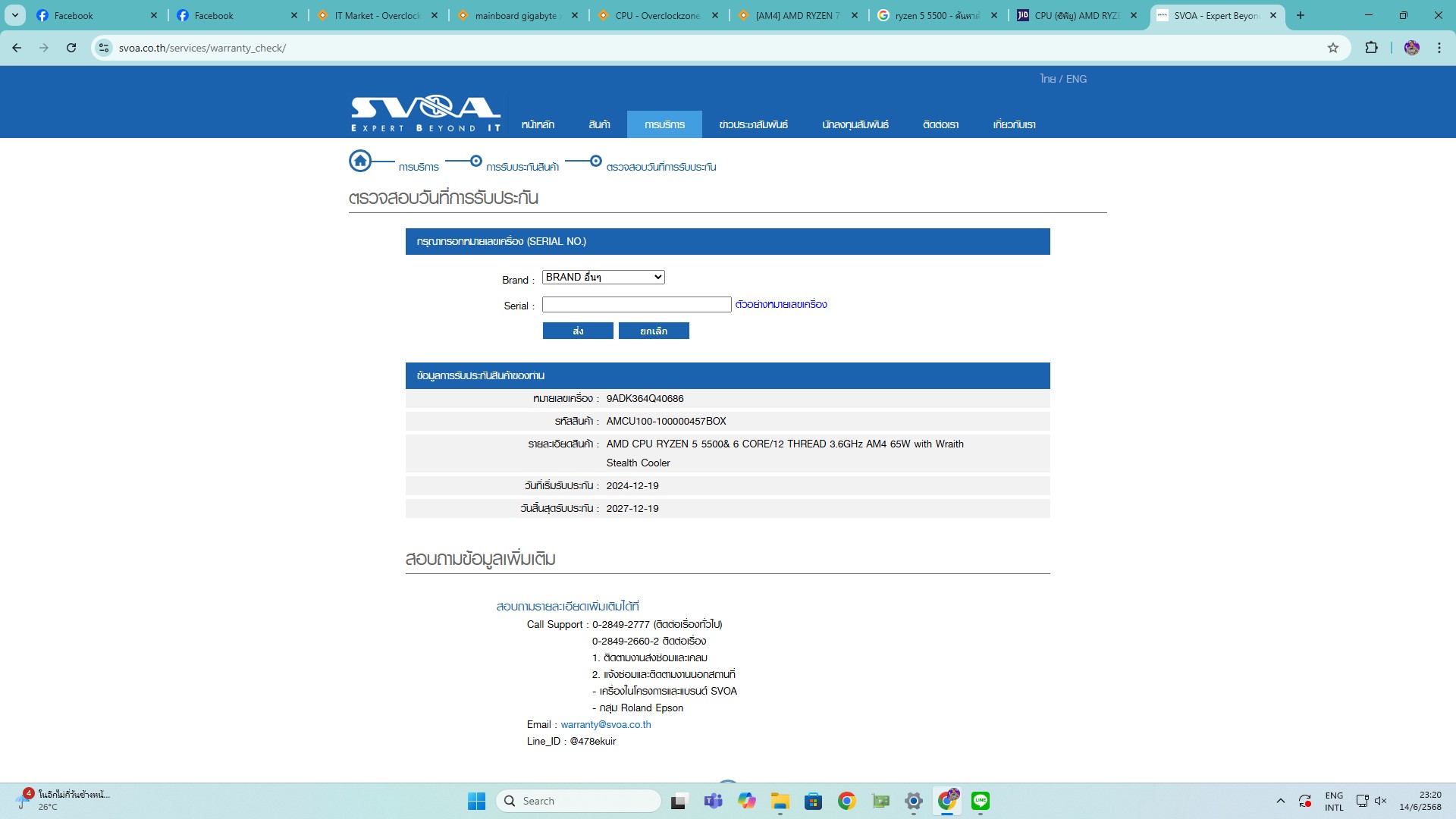This screenshot has height=819, width=1456.
Task: Click the Windows Start button
Action: (x=476, y=801)
